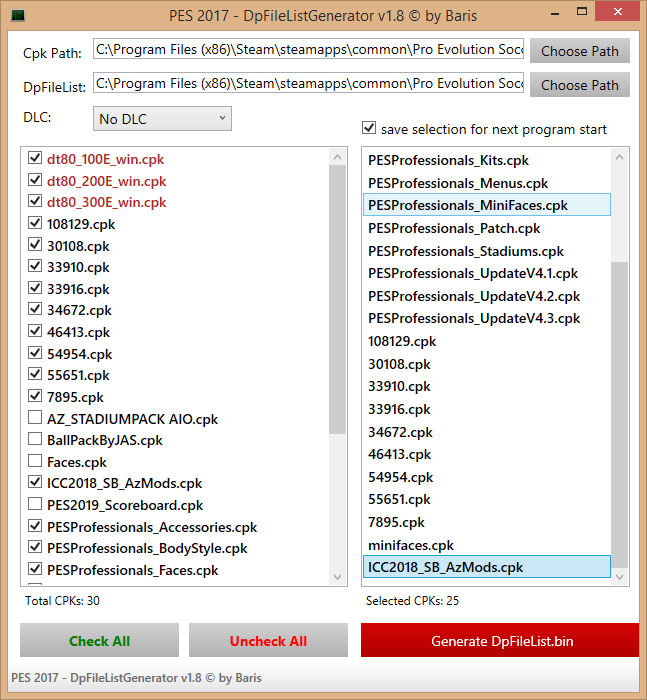The height and width of the screenshot is (700, 647).
Task: Check the BallPackByJAS.cpk box
Action: (x=35, y=439)
